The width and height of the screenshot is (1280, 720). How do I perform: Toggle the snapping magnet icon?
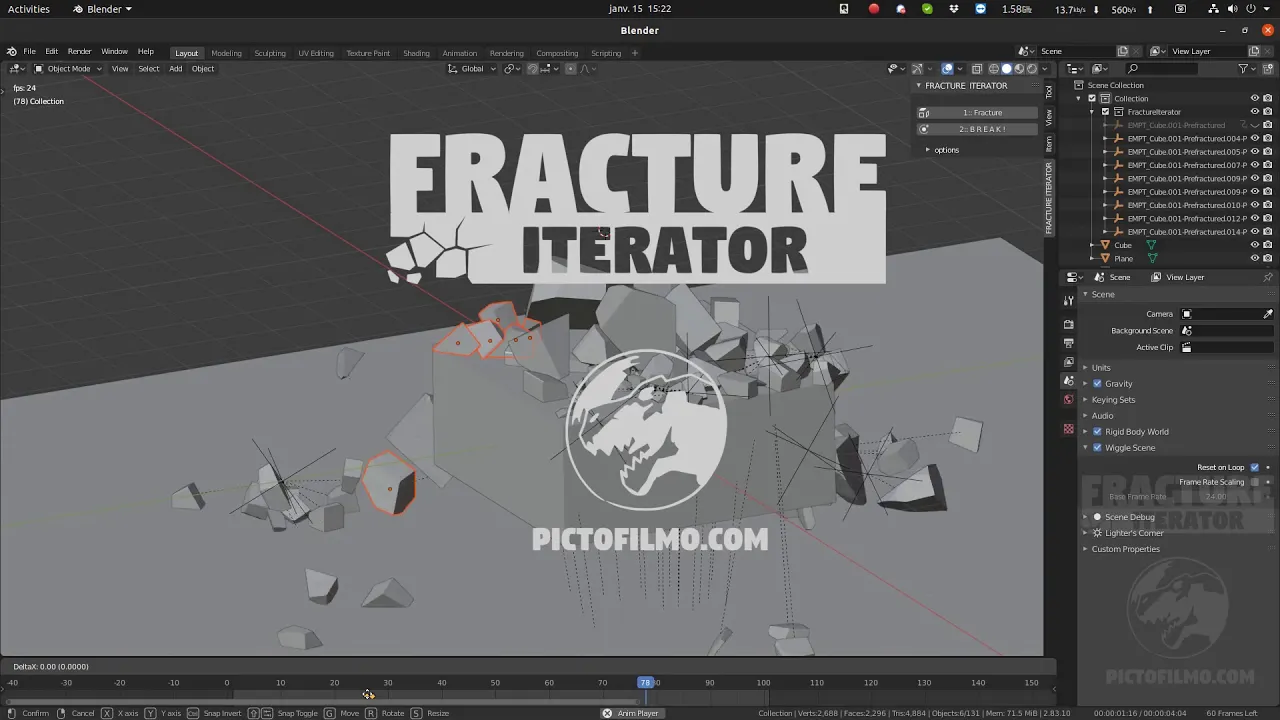point(531,68)
